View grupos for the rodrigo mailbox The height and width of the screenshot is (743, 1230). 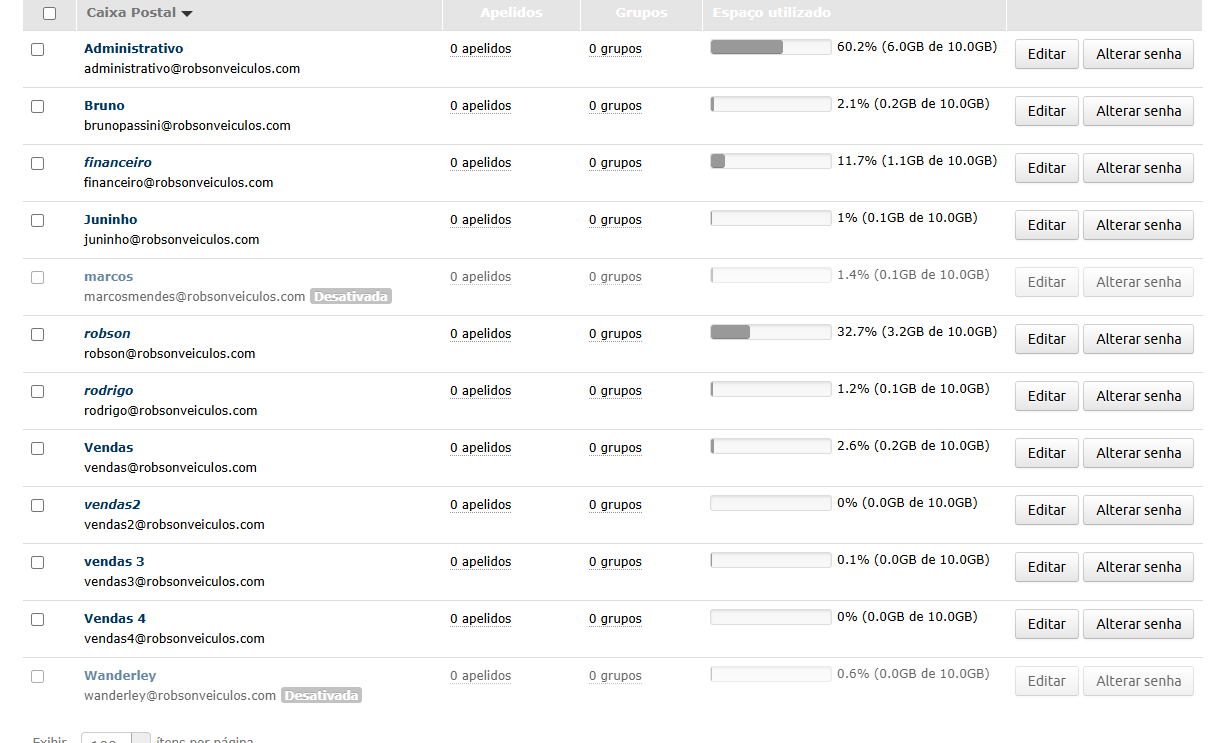pos(615,391)
